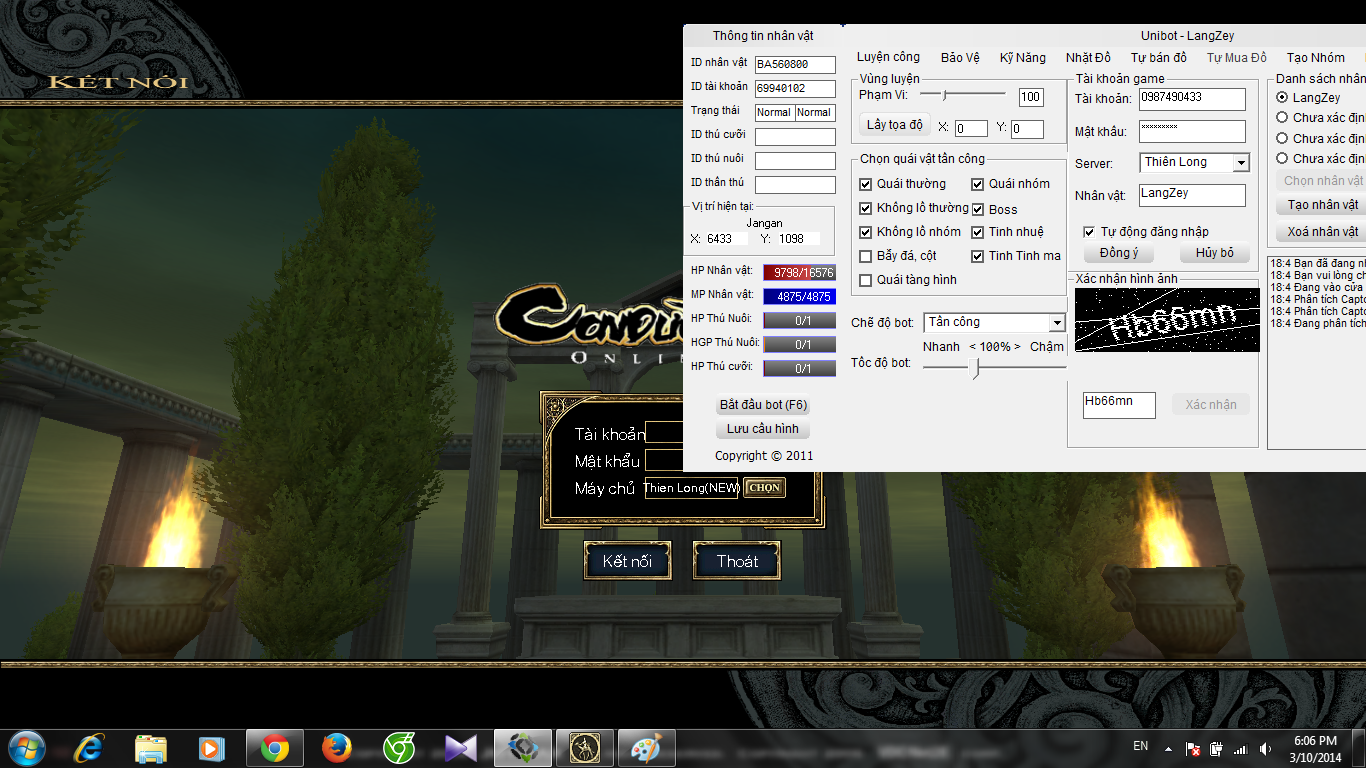Open the Chế độ bot dropdown
1366x768 pixels.
point(1057,322)
